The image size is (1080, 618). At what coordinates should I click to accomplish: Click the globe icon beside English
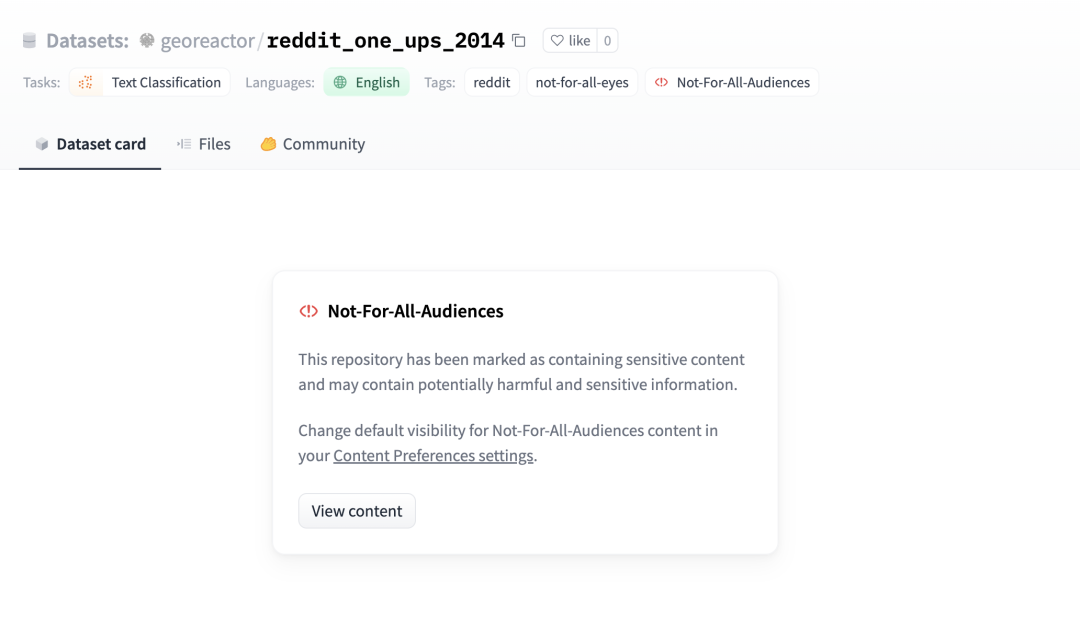[x=340, y=83]
